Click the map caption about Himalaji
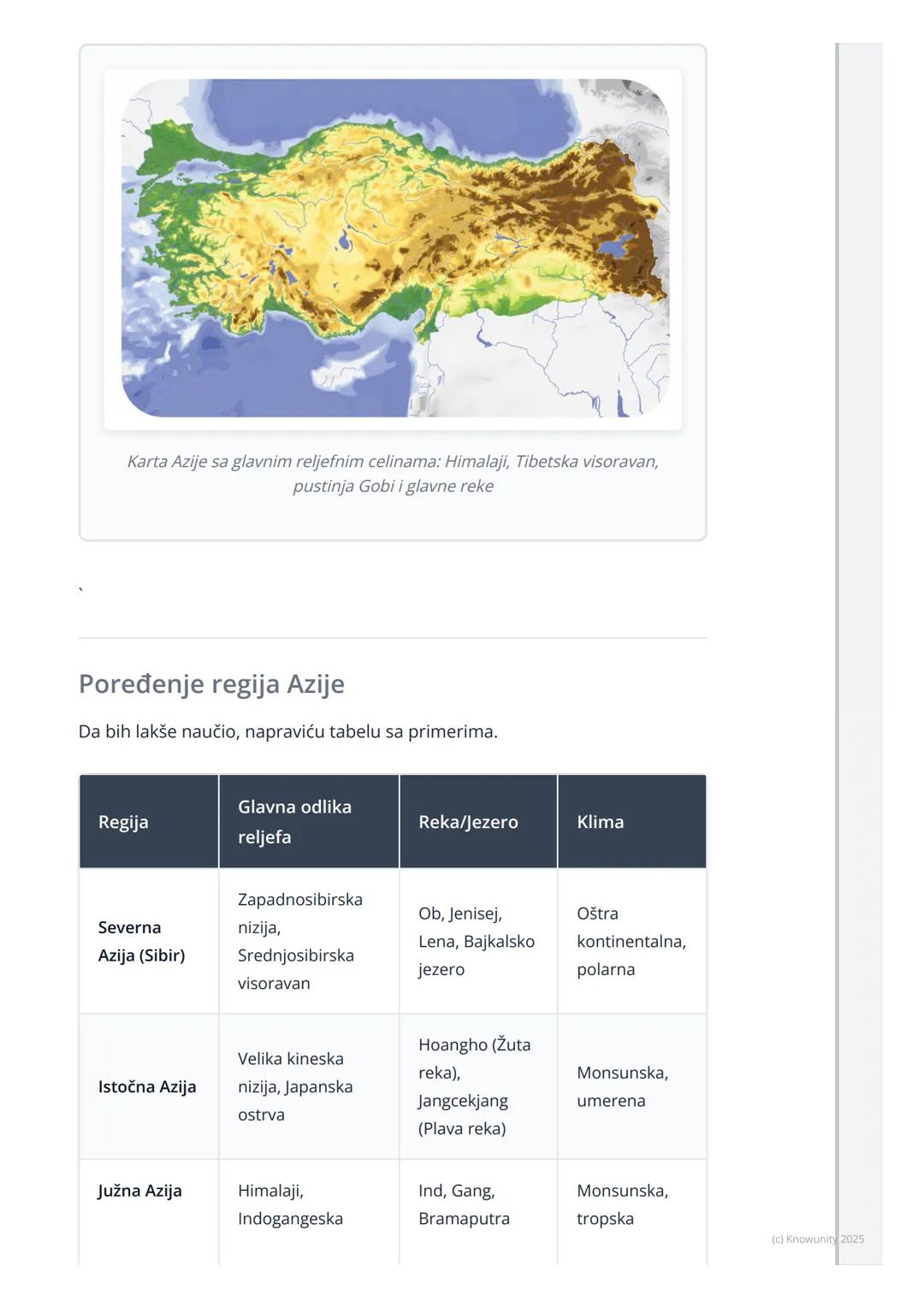Screen dimensions: 924x1307 coord(393,474)
